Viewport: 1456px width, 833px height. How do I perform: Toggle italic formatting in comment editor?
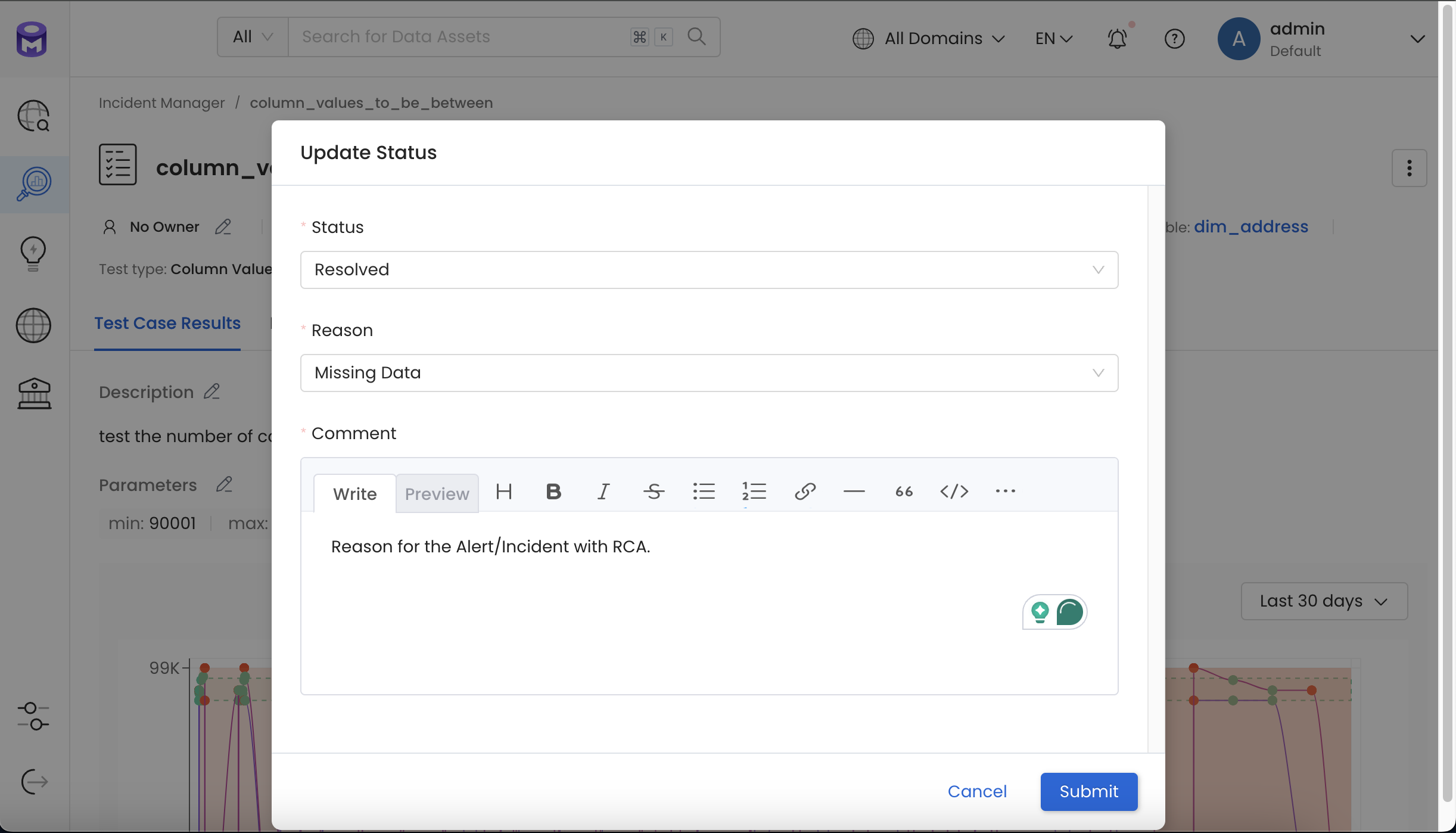[603, 492]
